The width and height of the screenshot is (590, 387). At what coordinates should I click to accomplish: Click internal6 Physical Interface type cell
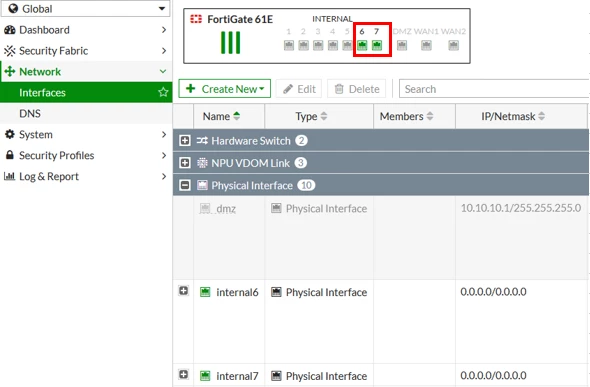tap(319, 292)
